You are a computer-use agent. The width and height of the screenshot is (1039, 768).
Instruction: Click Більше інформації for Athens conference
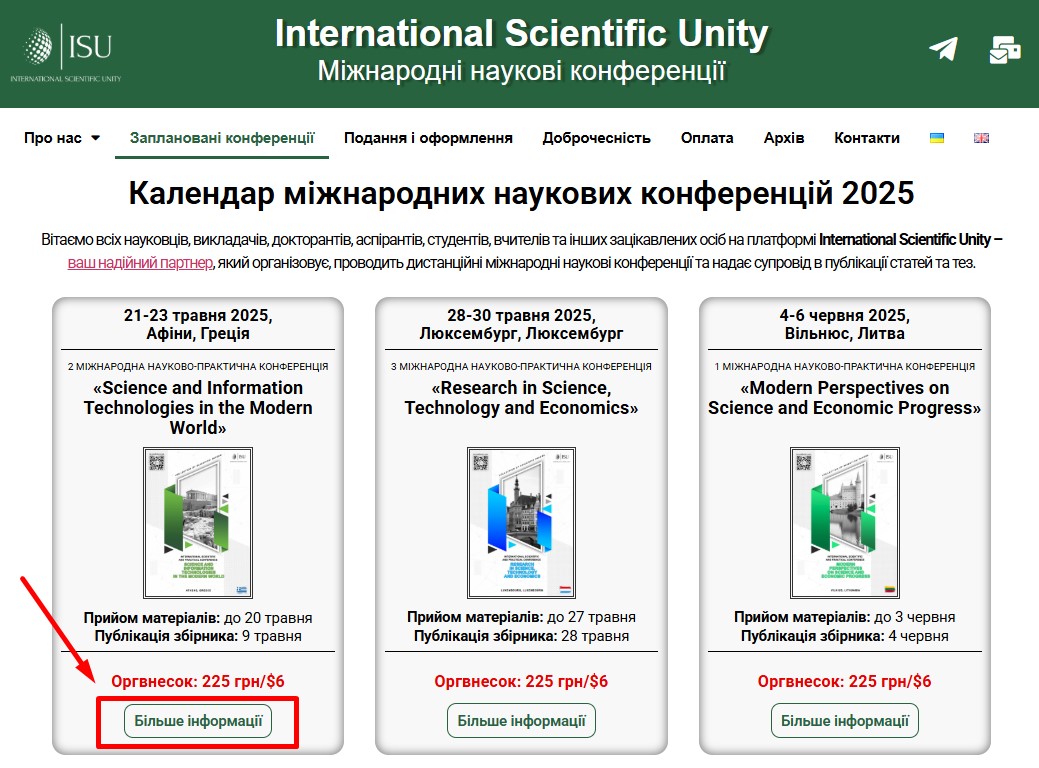pyautogui.click(x=198, y=721)
